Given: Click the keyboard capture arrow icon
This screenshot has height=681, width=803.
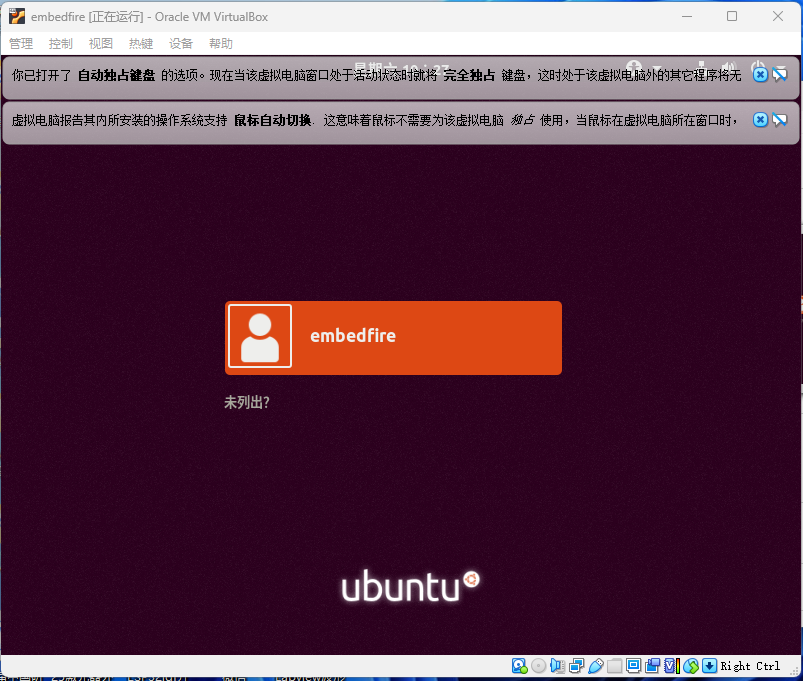Looking at the screenshot, I should coord(709,666).
